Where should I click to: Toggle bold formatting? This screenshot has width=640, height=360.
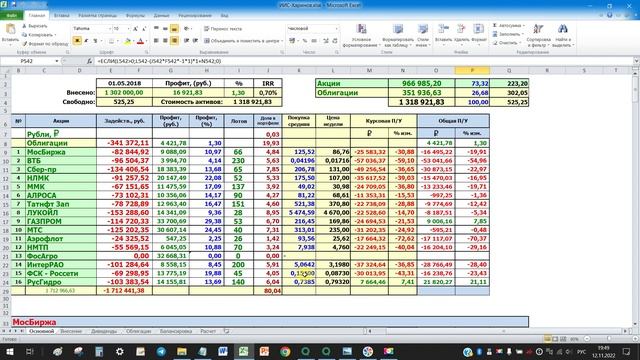[77, 41]
